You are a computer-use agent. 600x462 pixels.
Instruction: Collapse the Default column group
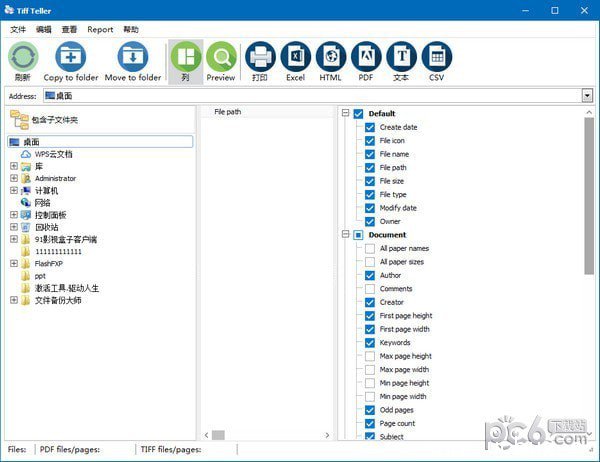pos(346,114)
